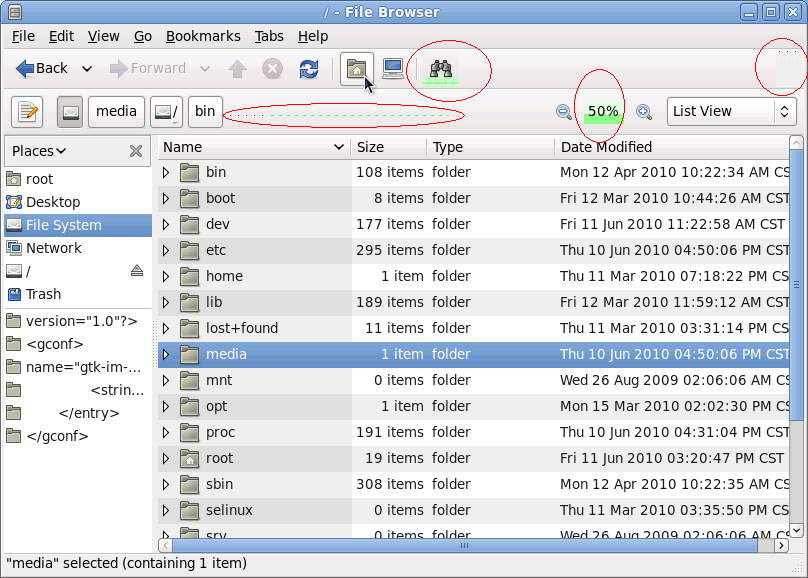Toggle the text-based location entry pencil button

[x=28, y=112]
